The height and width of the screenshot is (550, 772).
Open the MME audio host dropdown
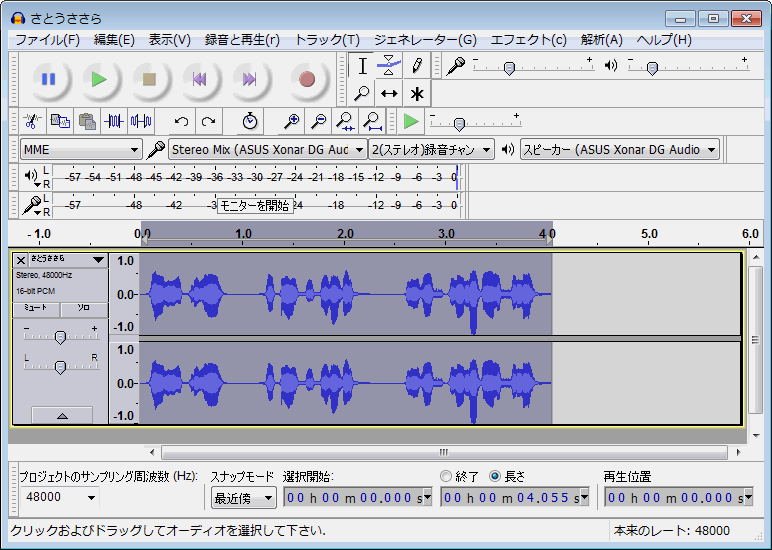(x=81, y=150)
